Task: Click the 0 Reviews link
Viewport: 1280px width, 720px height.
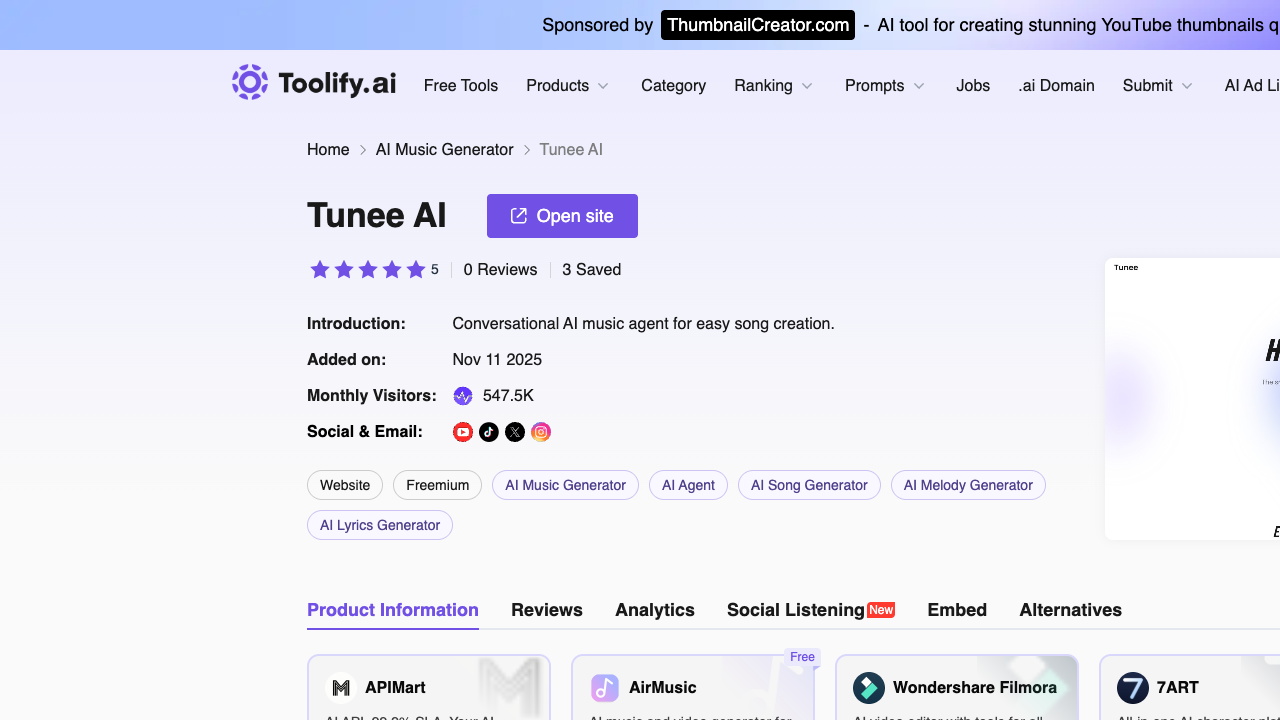Action: pos(500,270)
